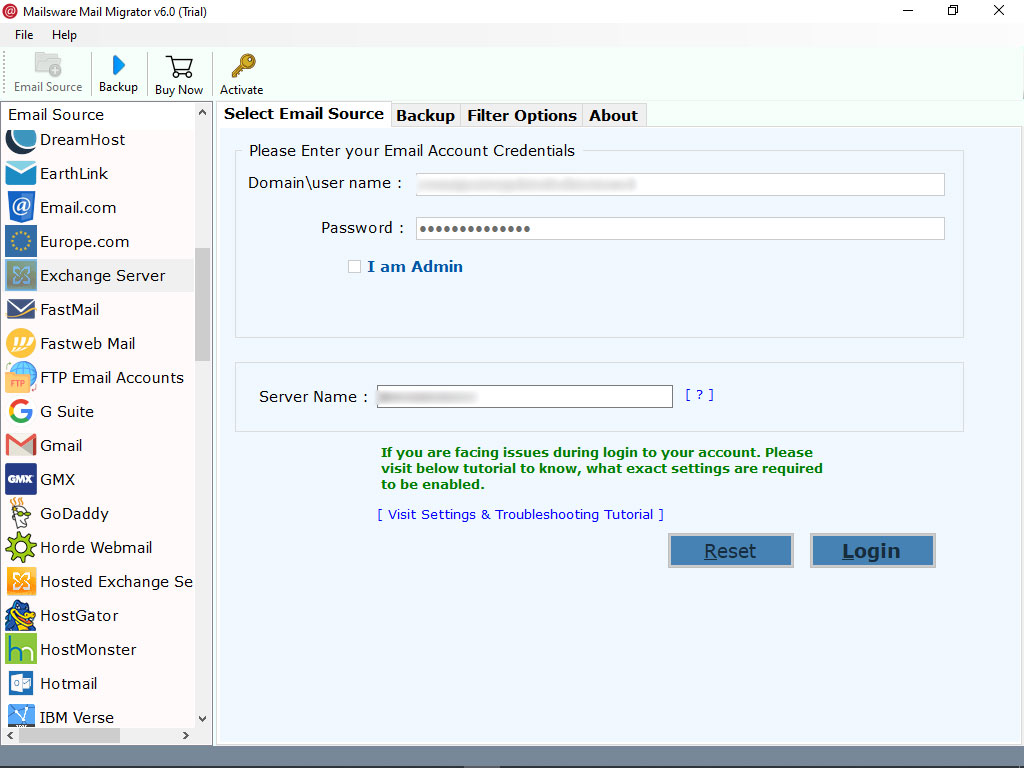Click the source list horizontal scrollbar thumb

pos(69,735)
